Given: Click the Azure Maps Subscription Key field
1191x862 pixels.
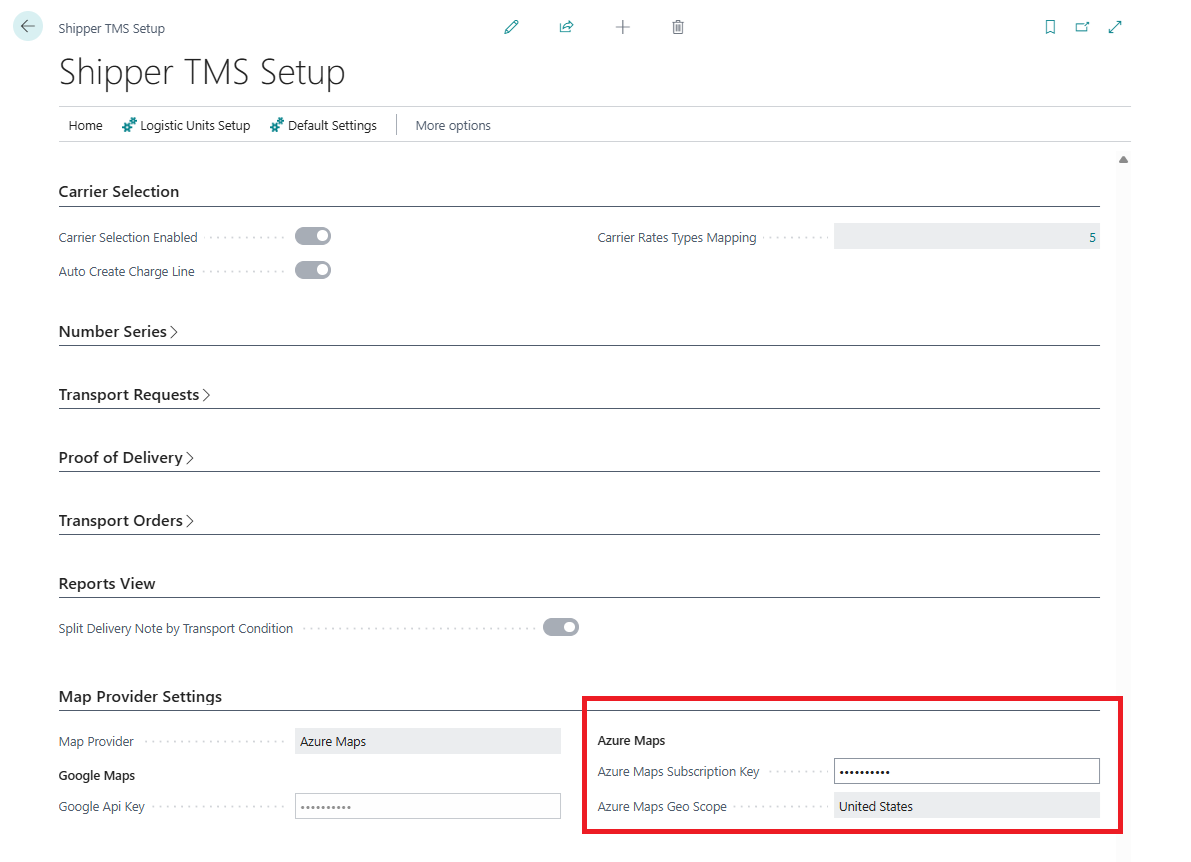Looking at the screenshot, I should coord(966,770).
